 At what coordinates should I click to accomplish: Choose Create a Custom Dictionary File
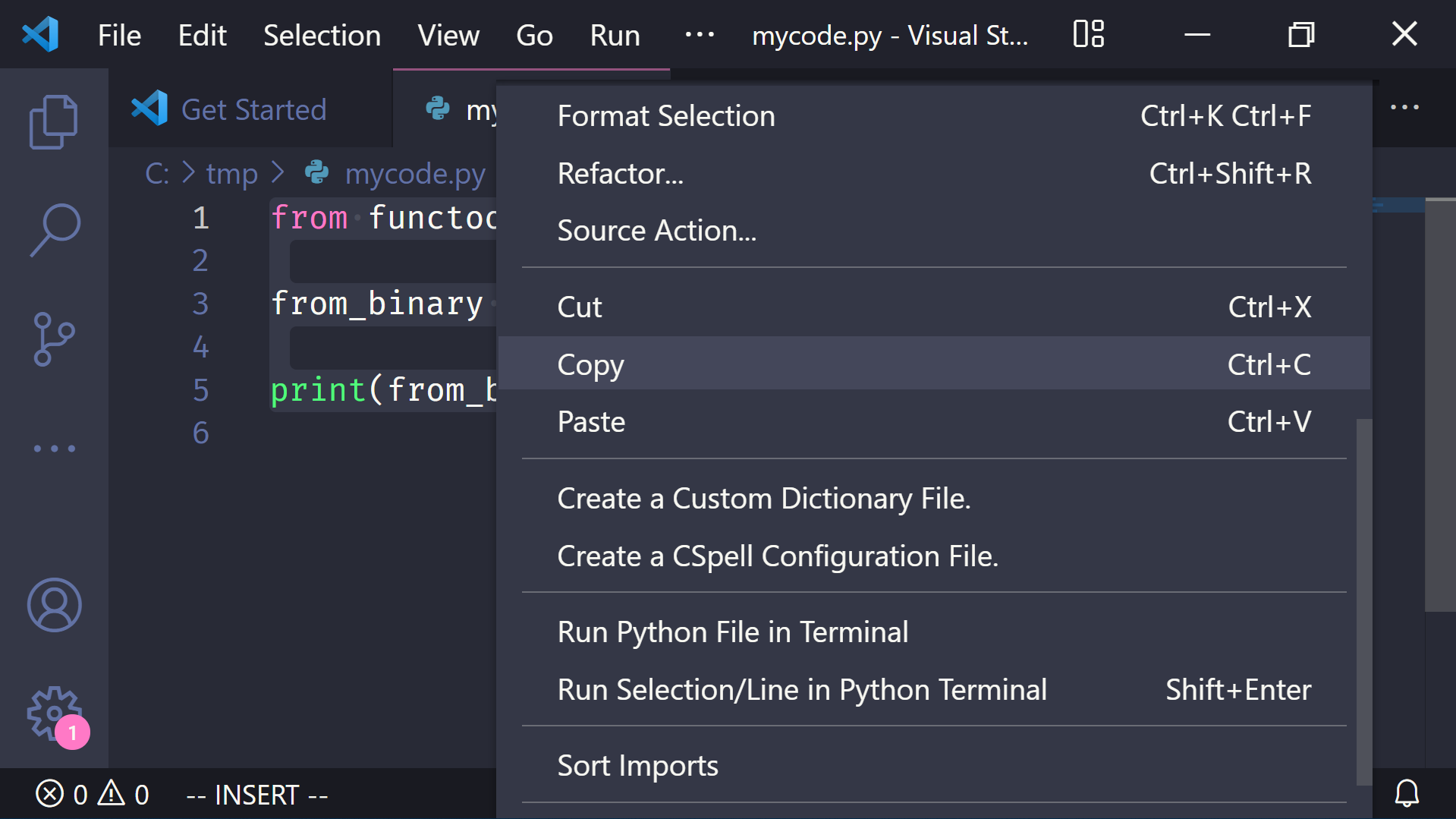pyautogui.click(x=934, y=499)
